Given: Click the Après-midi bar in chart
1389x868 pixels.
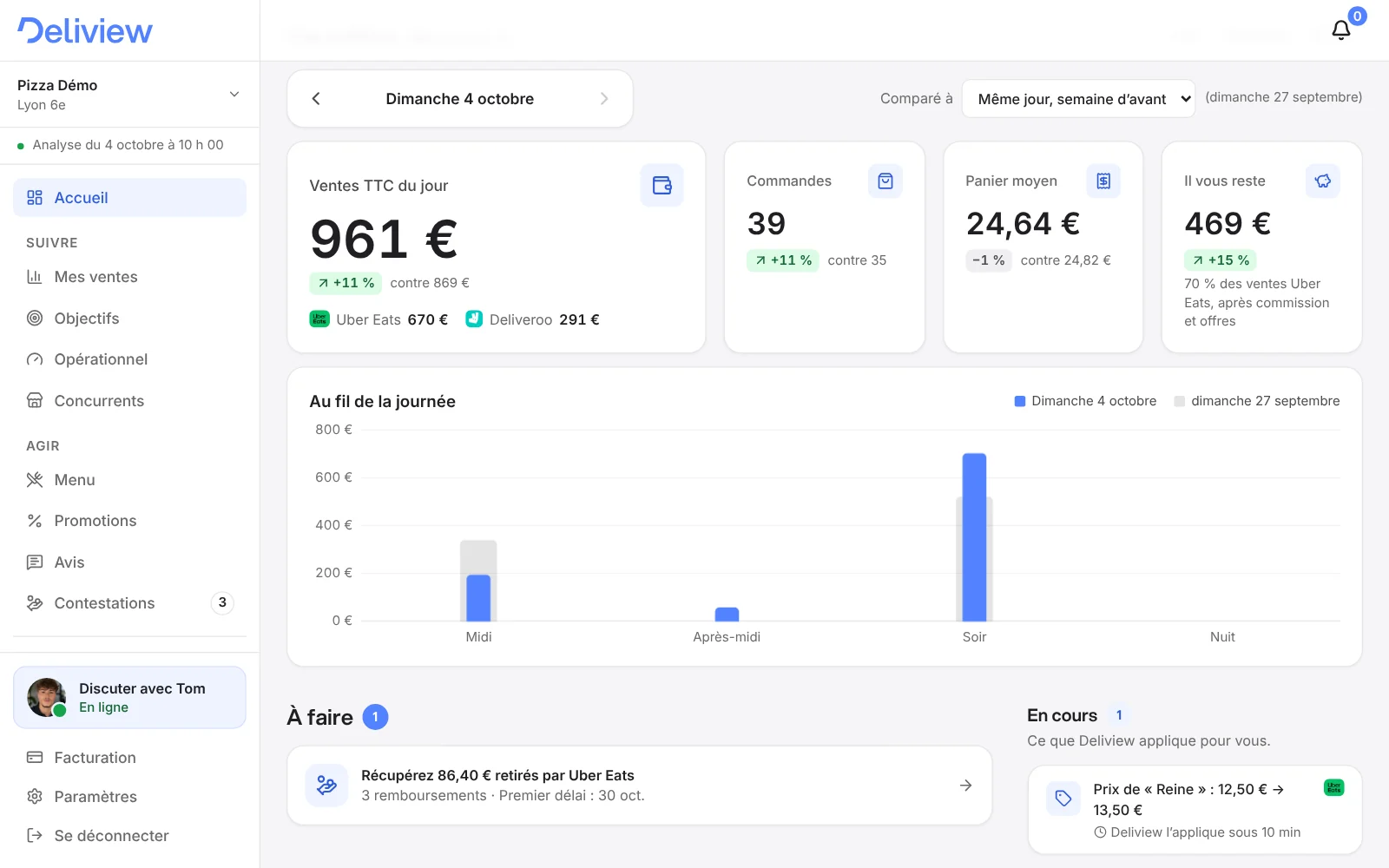Looking at the screenshot, I should [727, 615].
